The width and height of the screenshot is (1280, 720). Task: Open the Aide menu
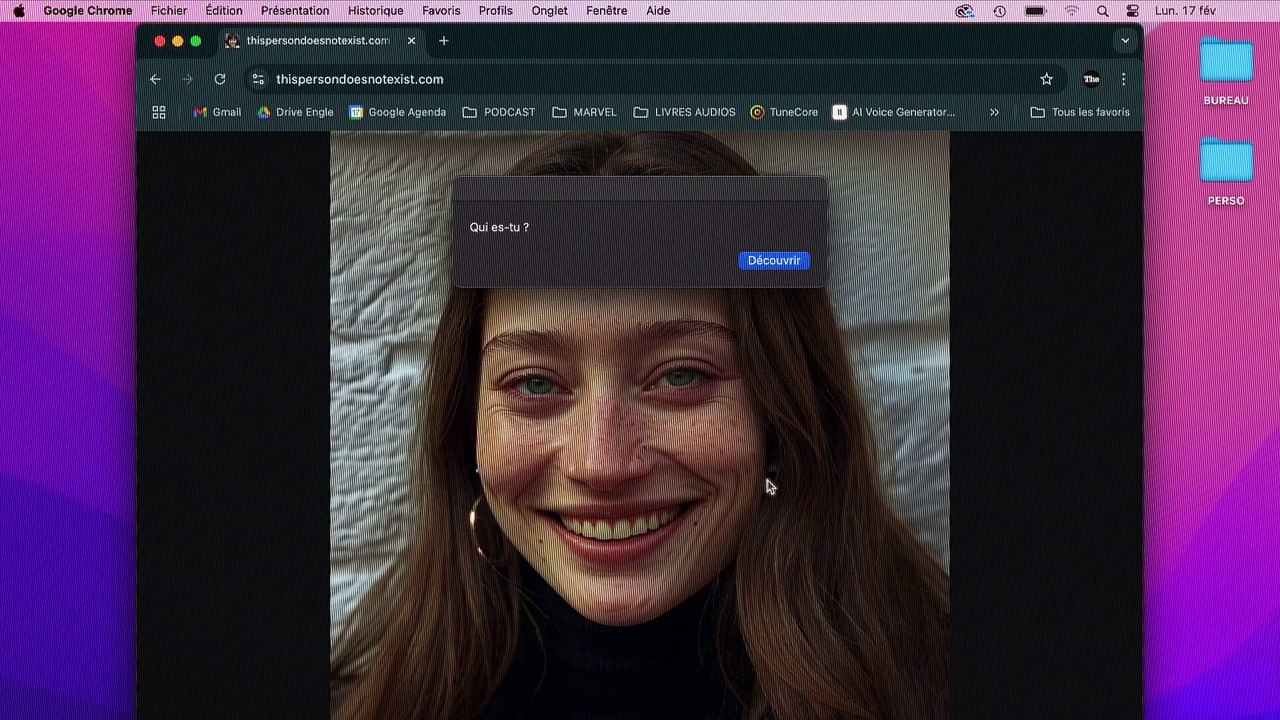point(658,11)
